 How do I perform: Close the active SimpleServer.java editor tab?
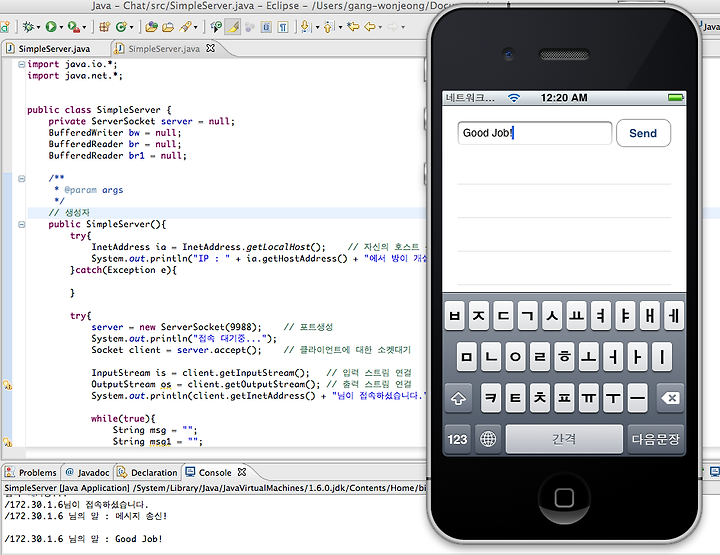click(210, 48)
